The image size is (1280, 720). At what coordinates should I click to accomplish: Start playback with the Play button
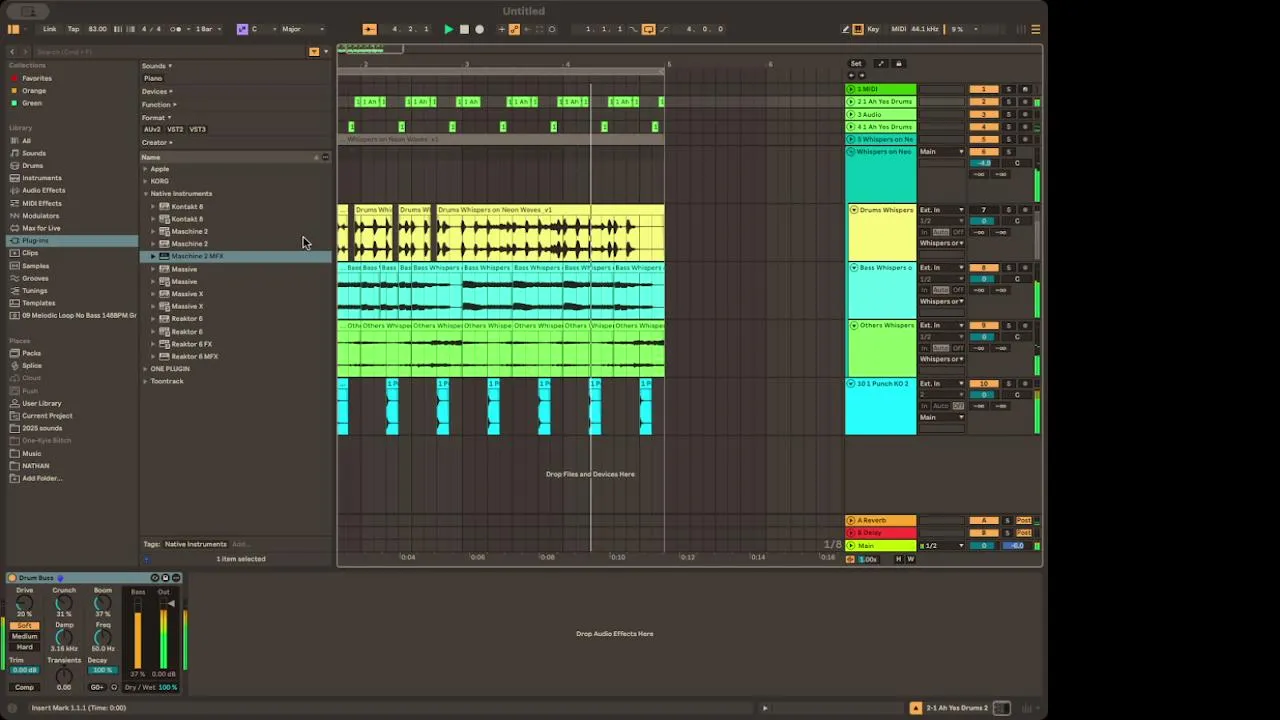[448, 29]
